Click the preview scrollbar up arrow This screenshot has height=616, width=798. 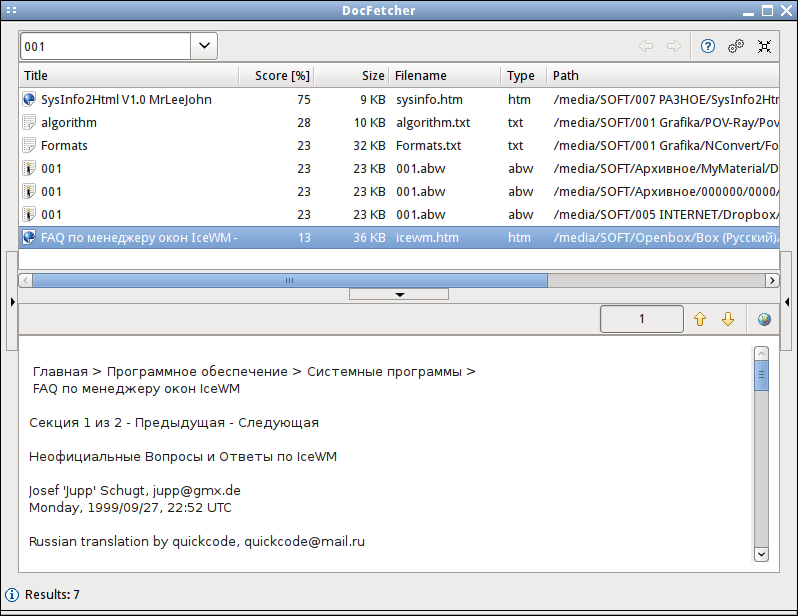pos(761,353)
